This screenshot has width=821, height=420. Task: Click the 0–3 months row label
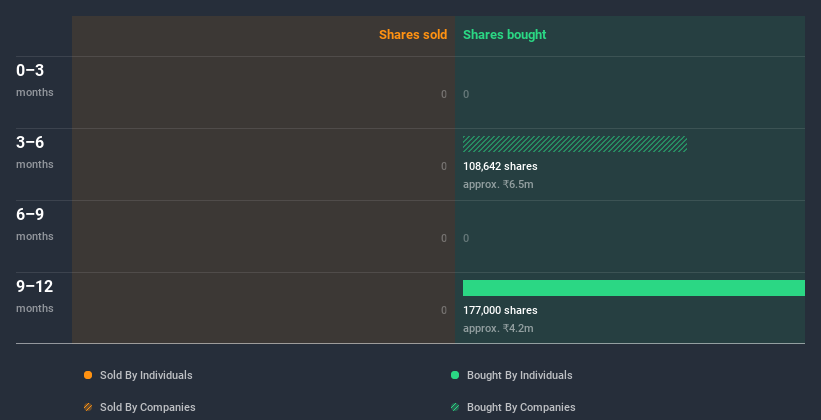(35, 80)
